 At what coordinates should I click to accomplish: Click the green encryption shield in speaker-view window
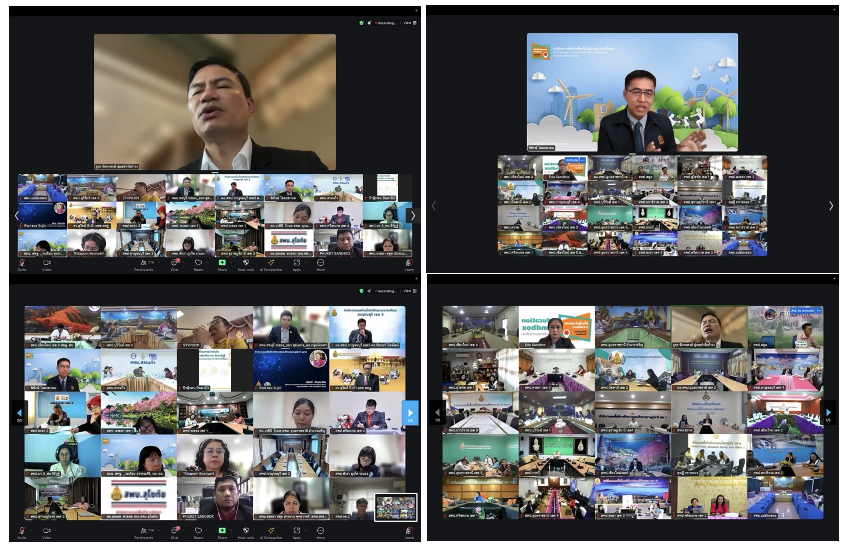361,22
